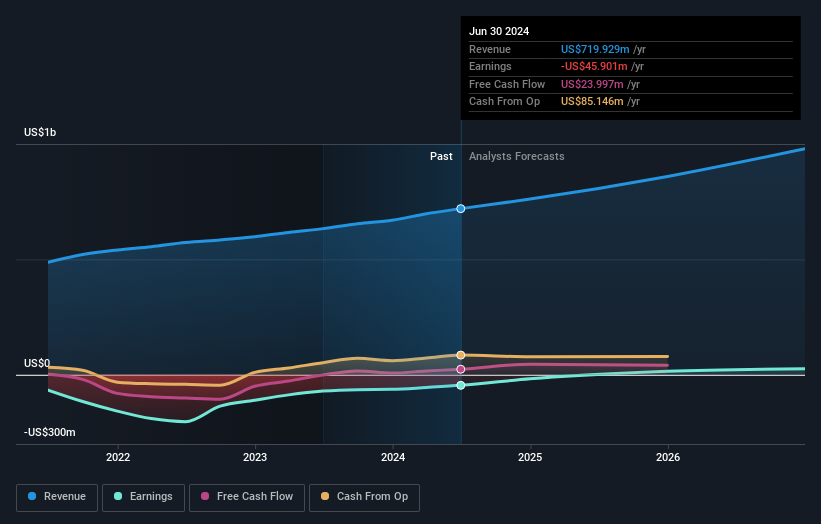Click the pink Free Cash Flow legend dot

coord(205,496)
